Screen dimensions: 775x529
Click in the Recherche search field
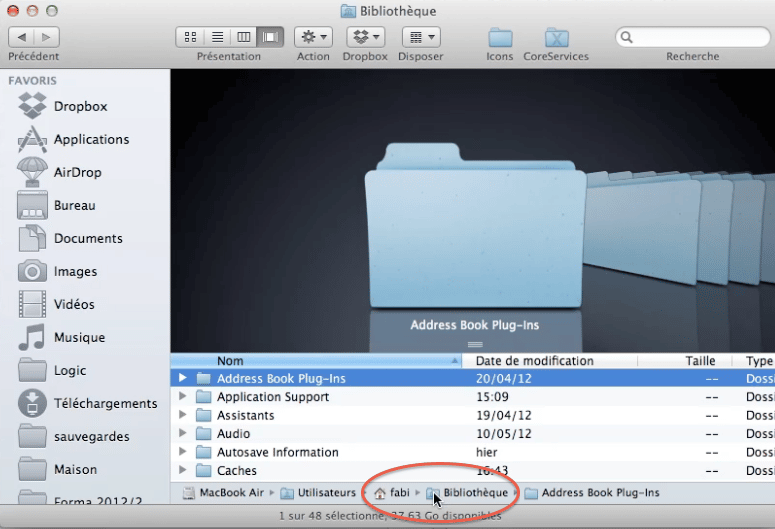click(692, 37)
